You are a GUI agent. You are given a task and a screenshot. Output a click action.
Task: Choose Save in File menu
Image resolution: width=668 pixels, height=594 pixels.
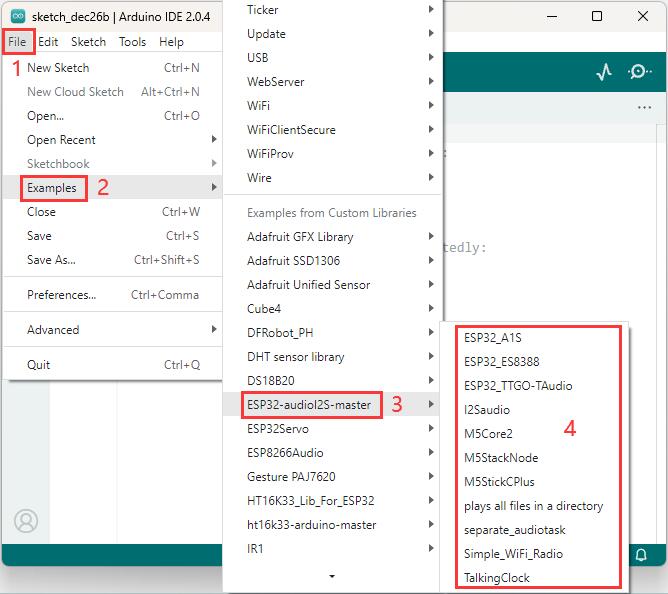(x=113, y=236)
